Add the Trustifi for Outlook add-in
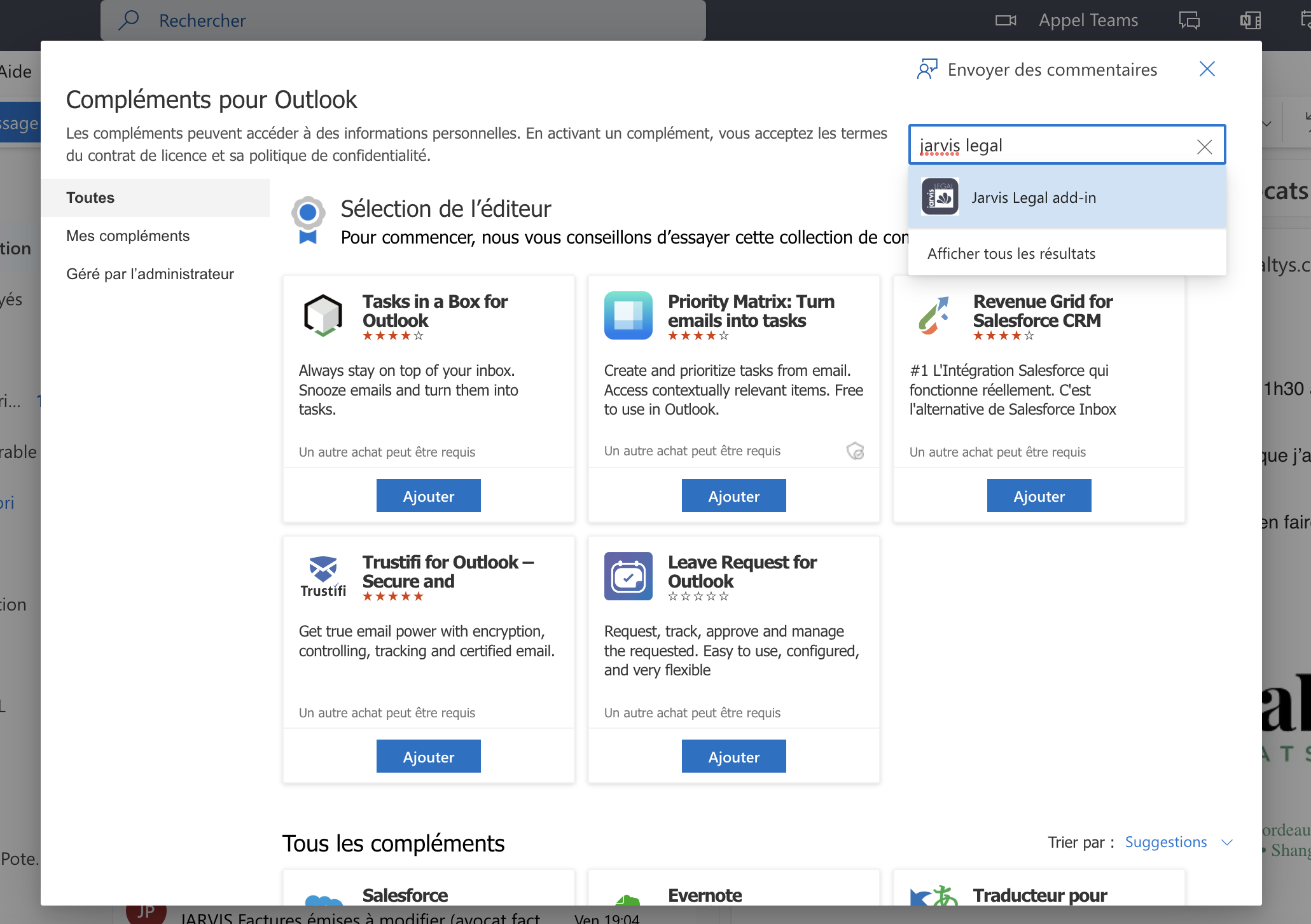Viewport: 1311px width, 924px height. (429, 756)
